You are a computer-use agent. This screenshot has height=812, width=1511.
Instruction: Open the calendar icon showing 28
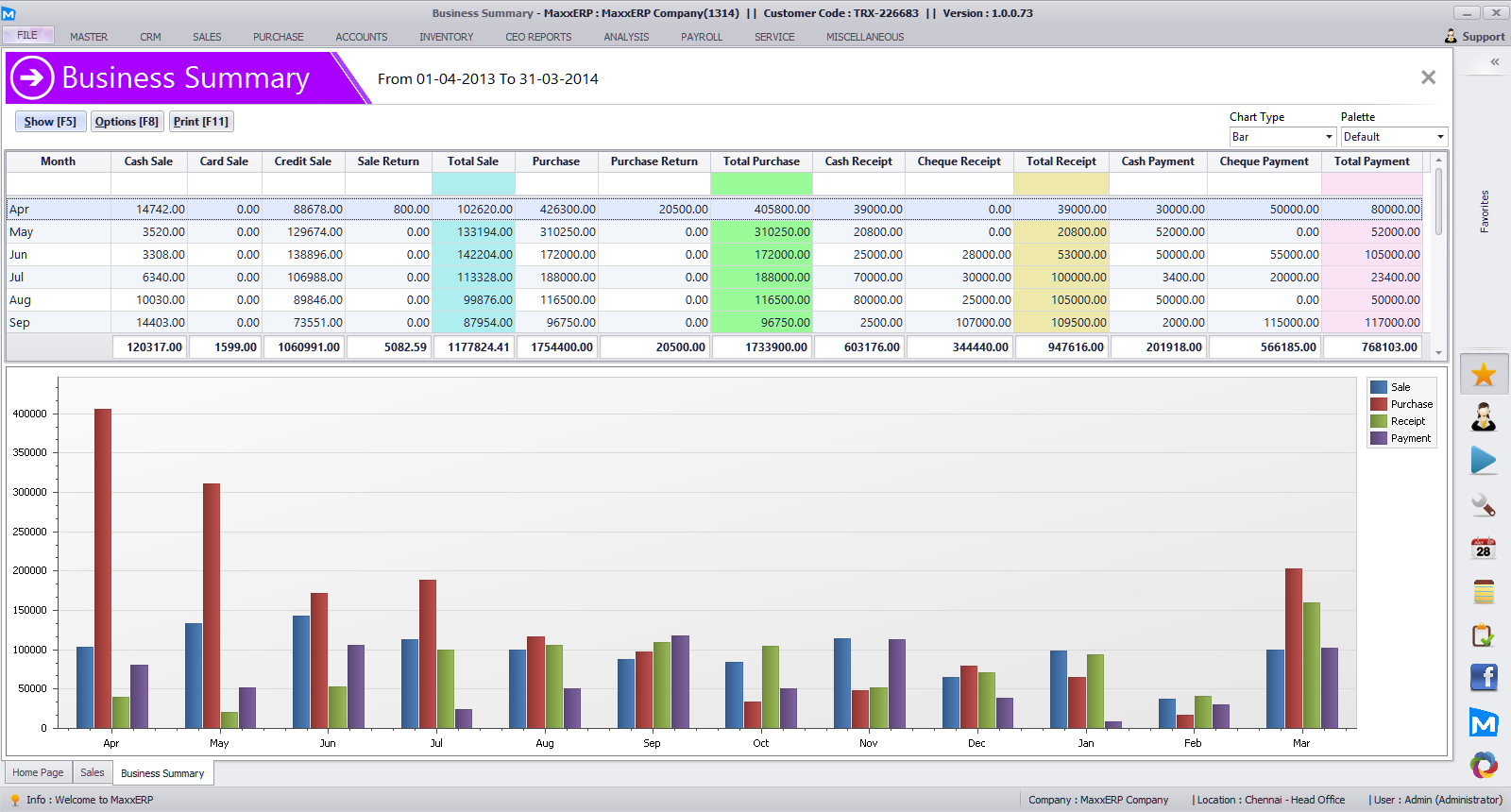[1484, 549]
